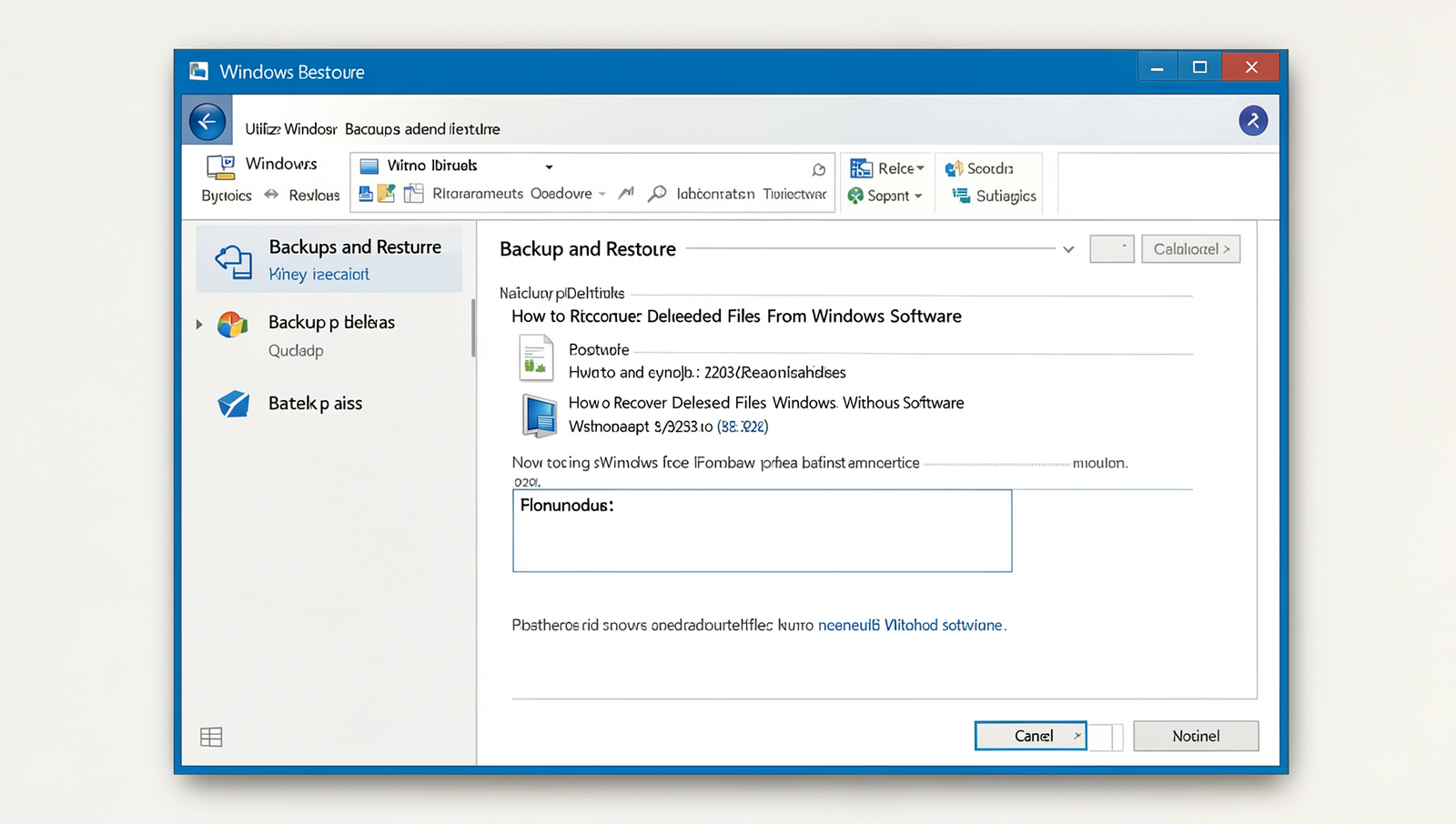
Task: Click the Relce icon
Action: pyautogui.click(x=861, y=168)
